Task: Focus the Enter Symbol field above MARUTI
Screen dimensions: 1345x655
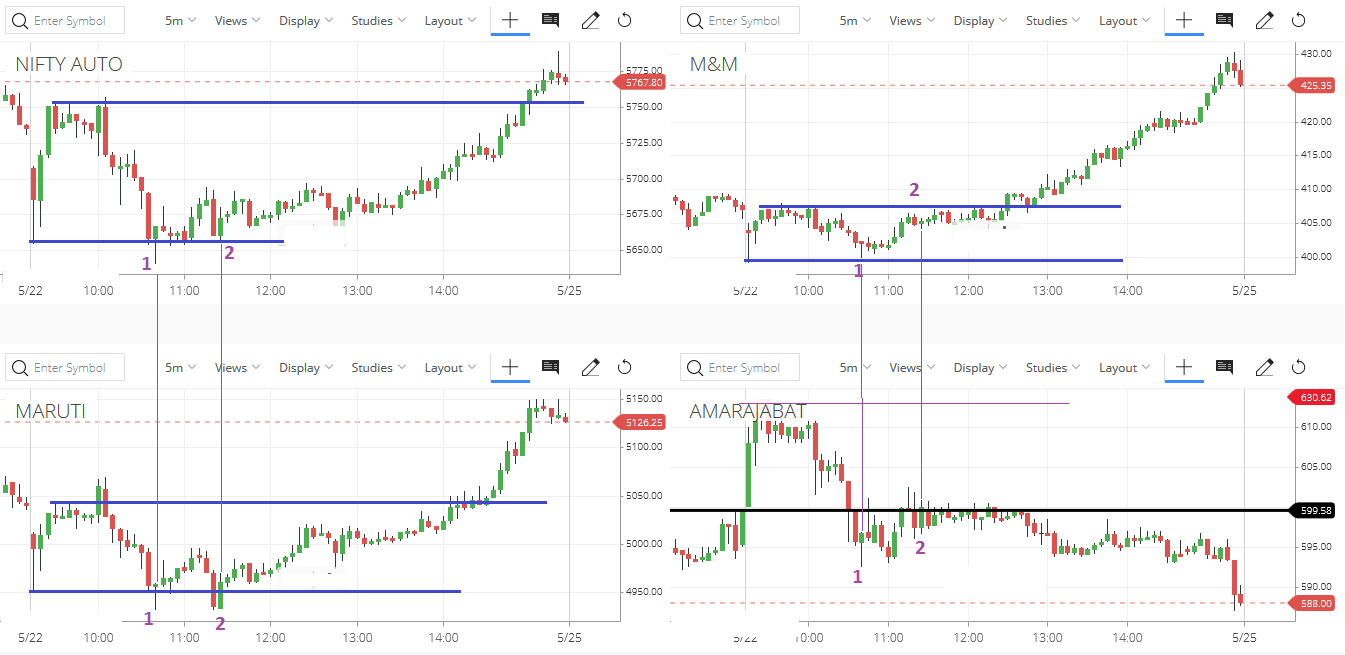Action: pos(66,367)
